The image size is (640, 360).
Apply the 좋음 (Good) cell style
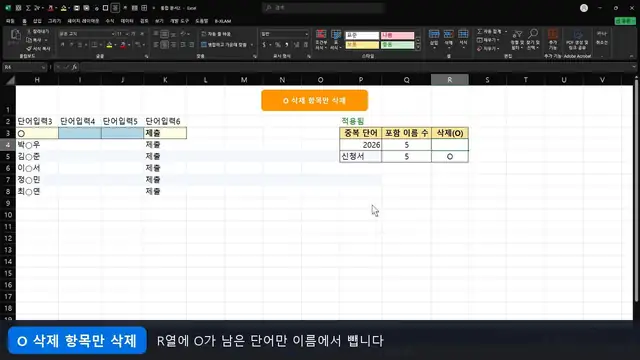397,44
